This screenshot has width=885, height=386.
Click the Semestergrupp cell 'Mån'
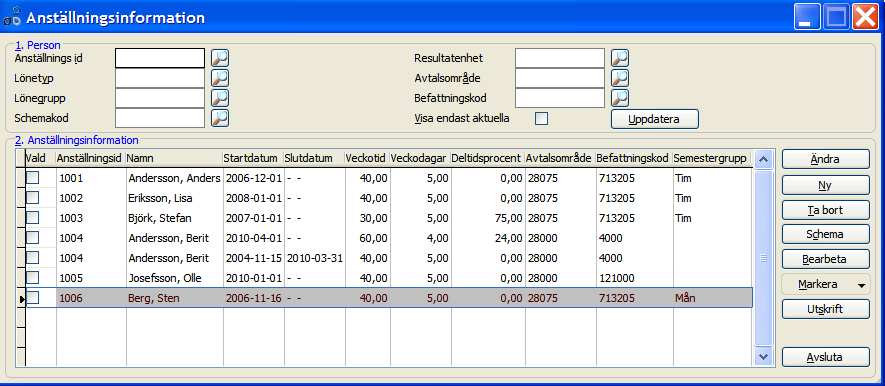pyautogui.click(x=711, y=297)
